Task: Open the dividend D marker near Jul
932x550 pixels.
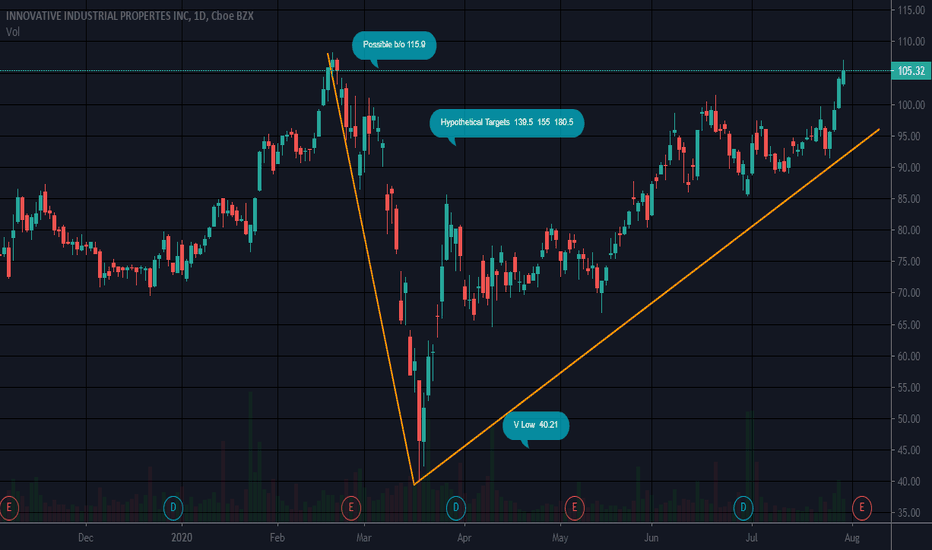Action: tap(743, 508)
